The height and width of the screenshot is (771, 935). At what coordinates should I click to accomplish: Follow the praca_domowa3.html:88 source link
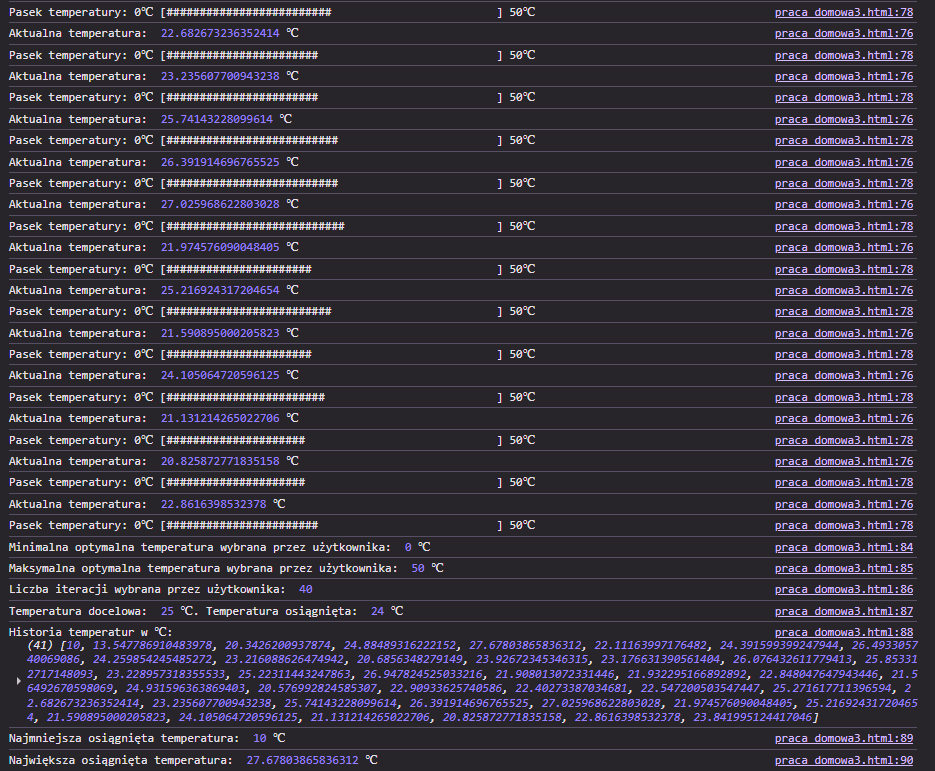[x=843, y=632]
